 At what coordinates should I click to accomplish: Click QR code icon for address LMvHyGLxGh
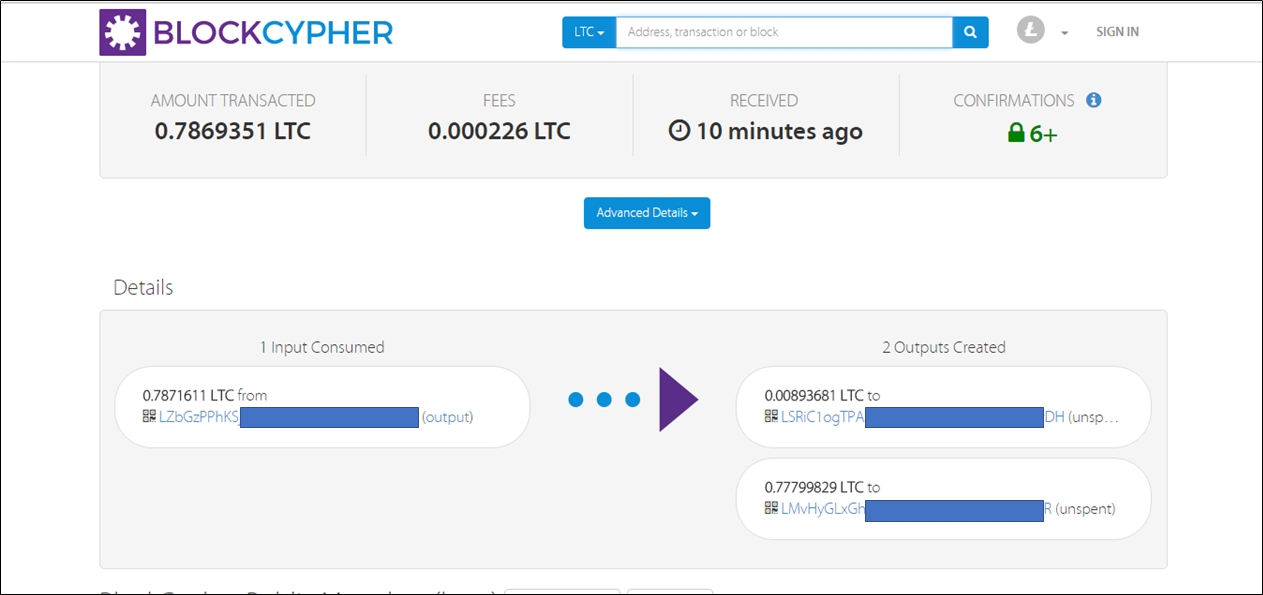pos(771,508)
